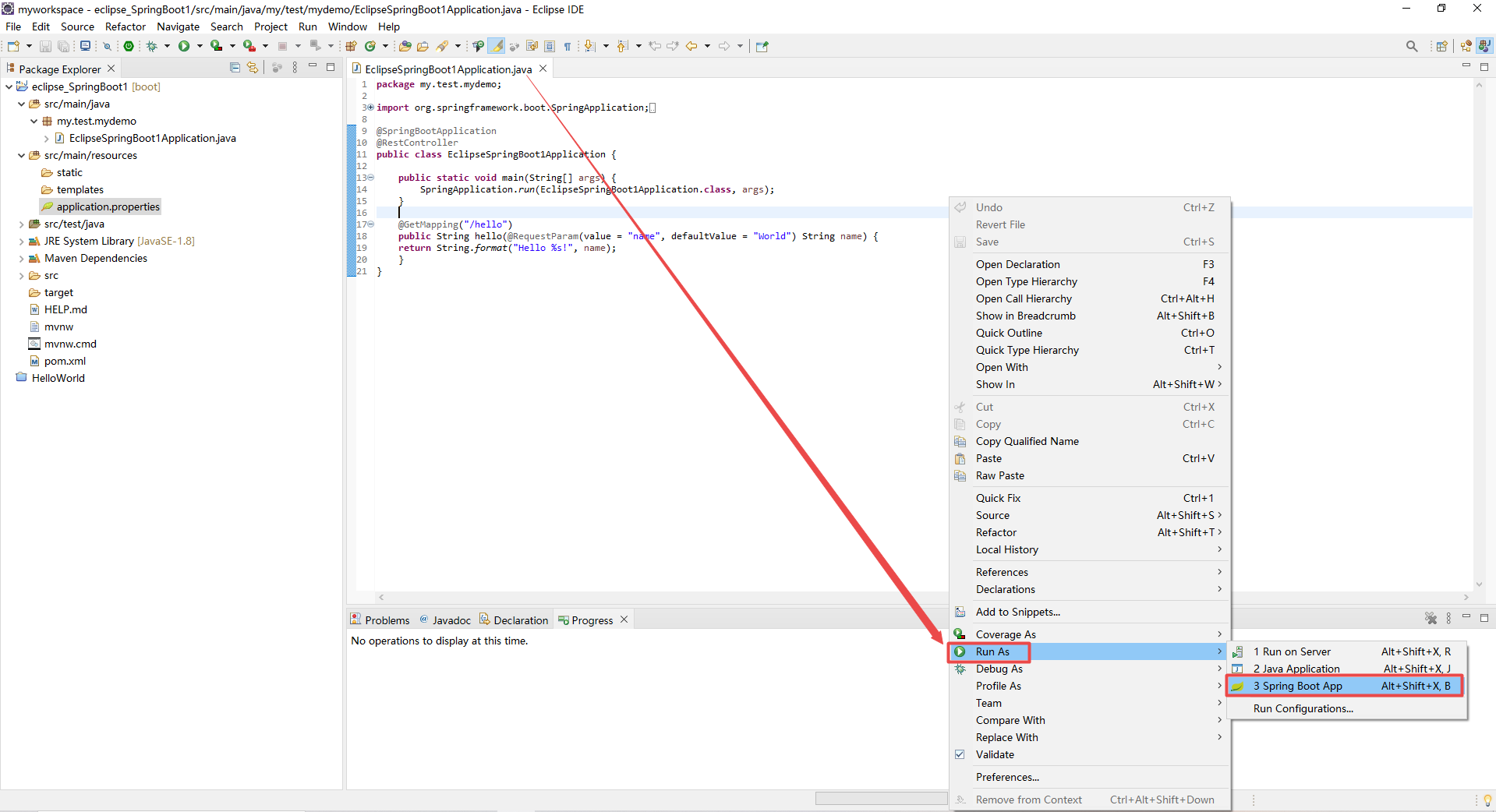The height and width of the screenshot is (812, 1496).
Task: Click the Previous Annotation toolbar icon
Action: [x=622, y=46]
